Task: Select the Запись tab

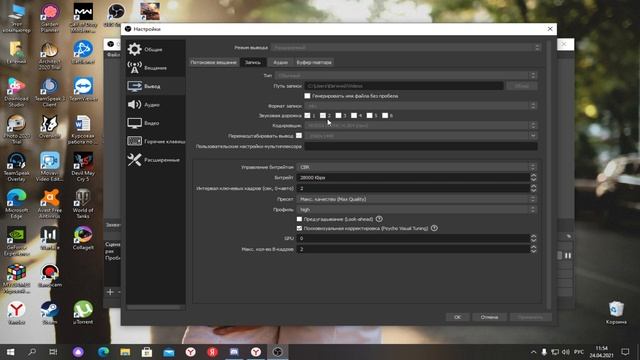Action: (253, 62)
